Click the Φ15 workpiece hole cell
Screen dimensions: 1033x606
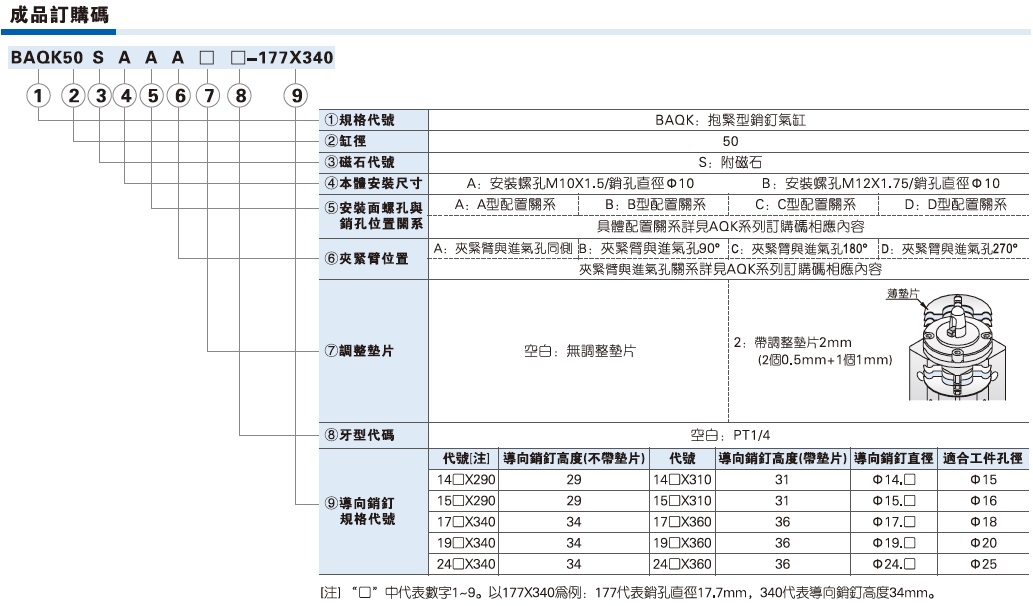(x=983, y=480)
